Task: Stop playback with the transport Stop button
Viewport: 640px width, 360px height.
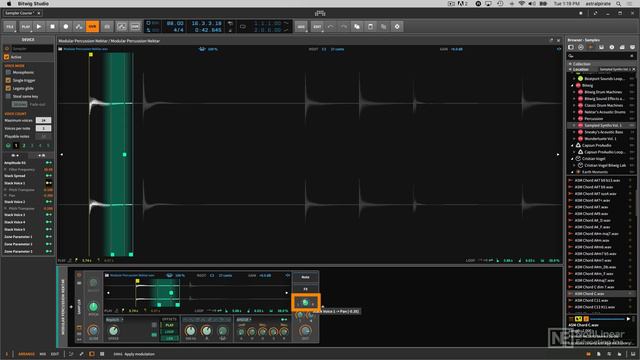Action: click(52, 27)
